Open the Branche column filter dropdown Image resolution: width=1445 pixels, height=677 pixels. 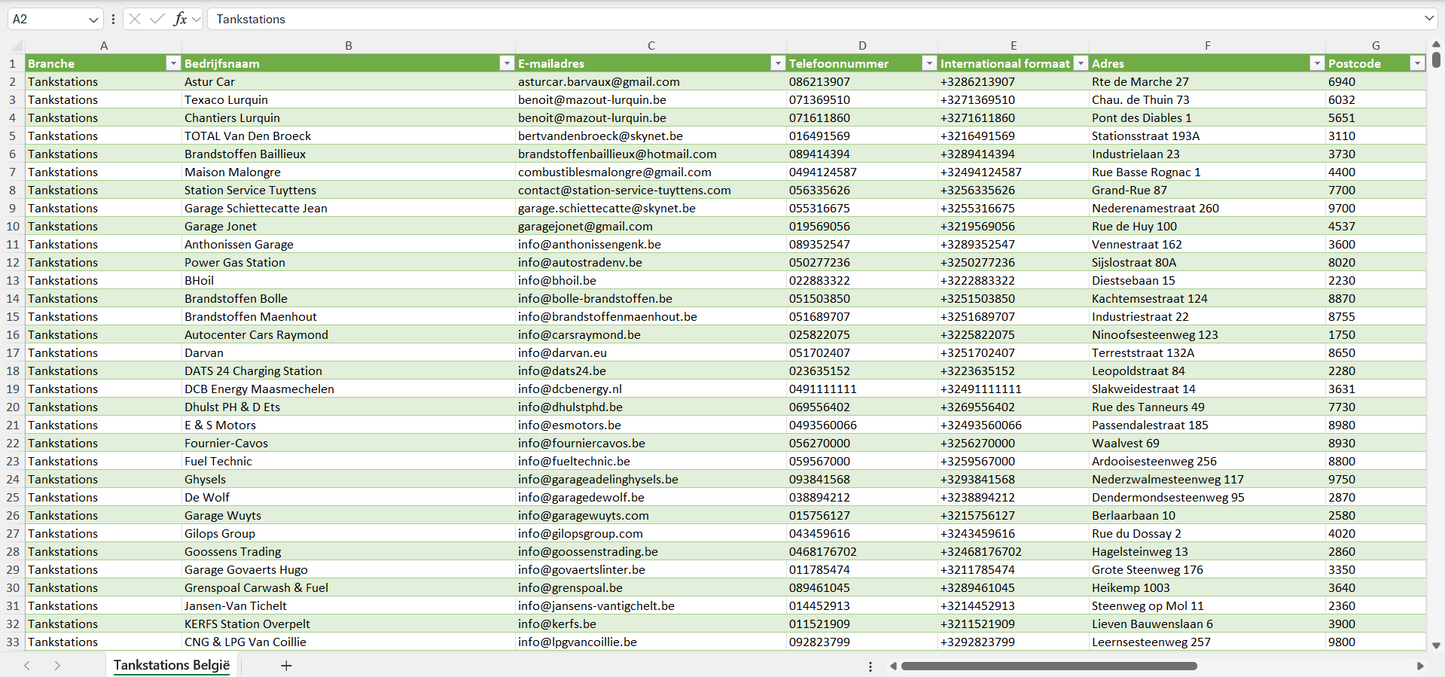[172, 64]
